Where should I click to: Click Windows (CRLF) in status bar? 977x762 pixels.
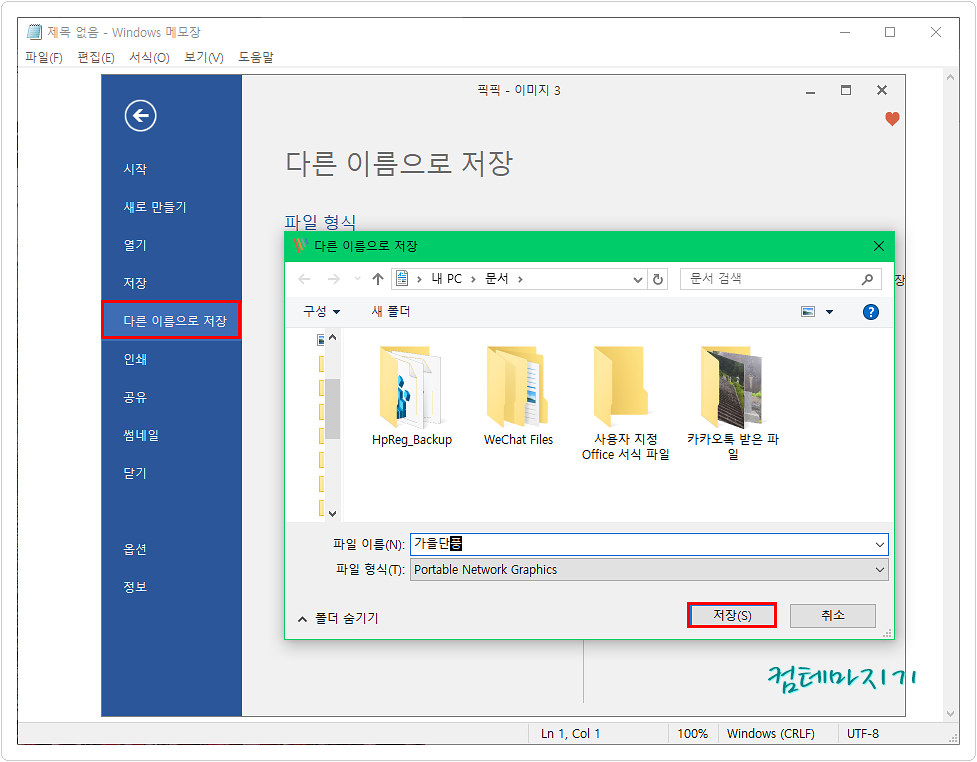click(x=770, y=733)
